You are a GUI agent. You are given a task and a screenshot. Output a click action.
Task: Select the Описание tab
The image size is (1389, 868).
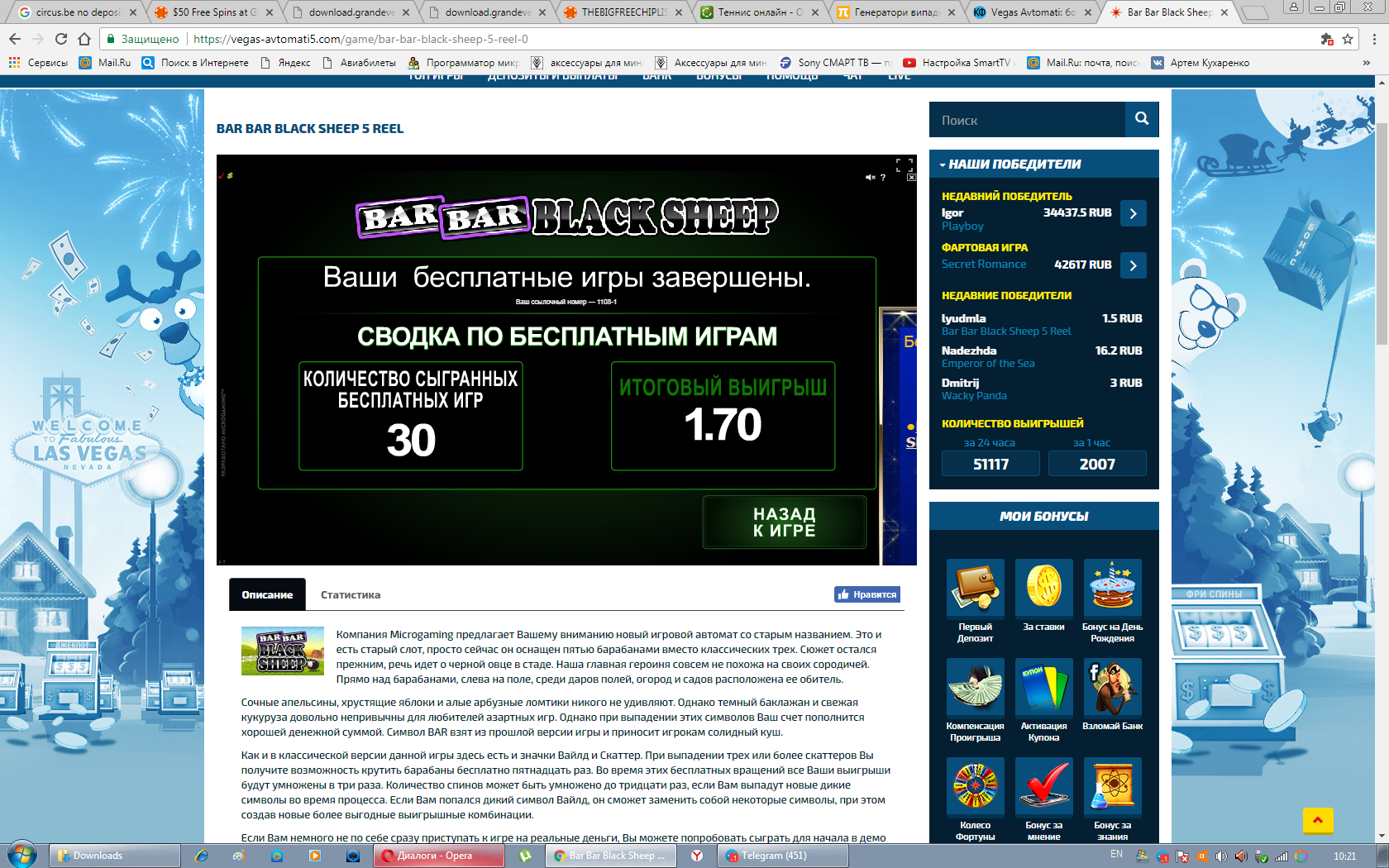(267, 595)
